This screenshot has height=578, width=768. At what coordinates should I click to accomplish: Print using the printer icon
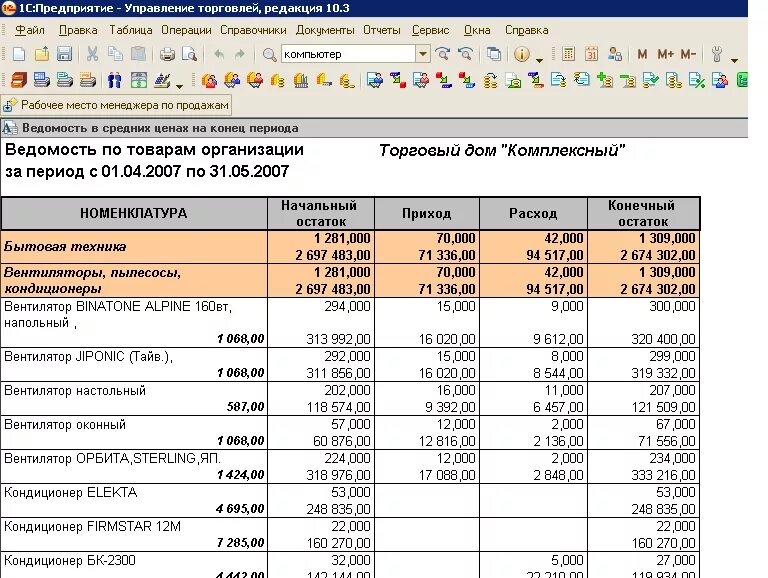[167, 54]
